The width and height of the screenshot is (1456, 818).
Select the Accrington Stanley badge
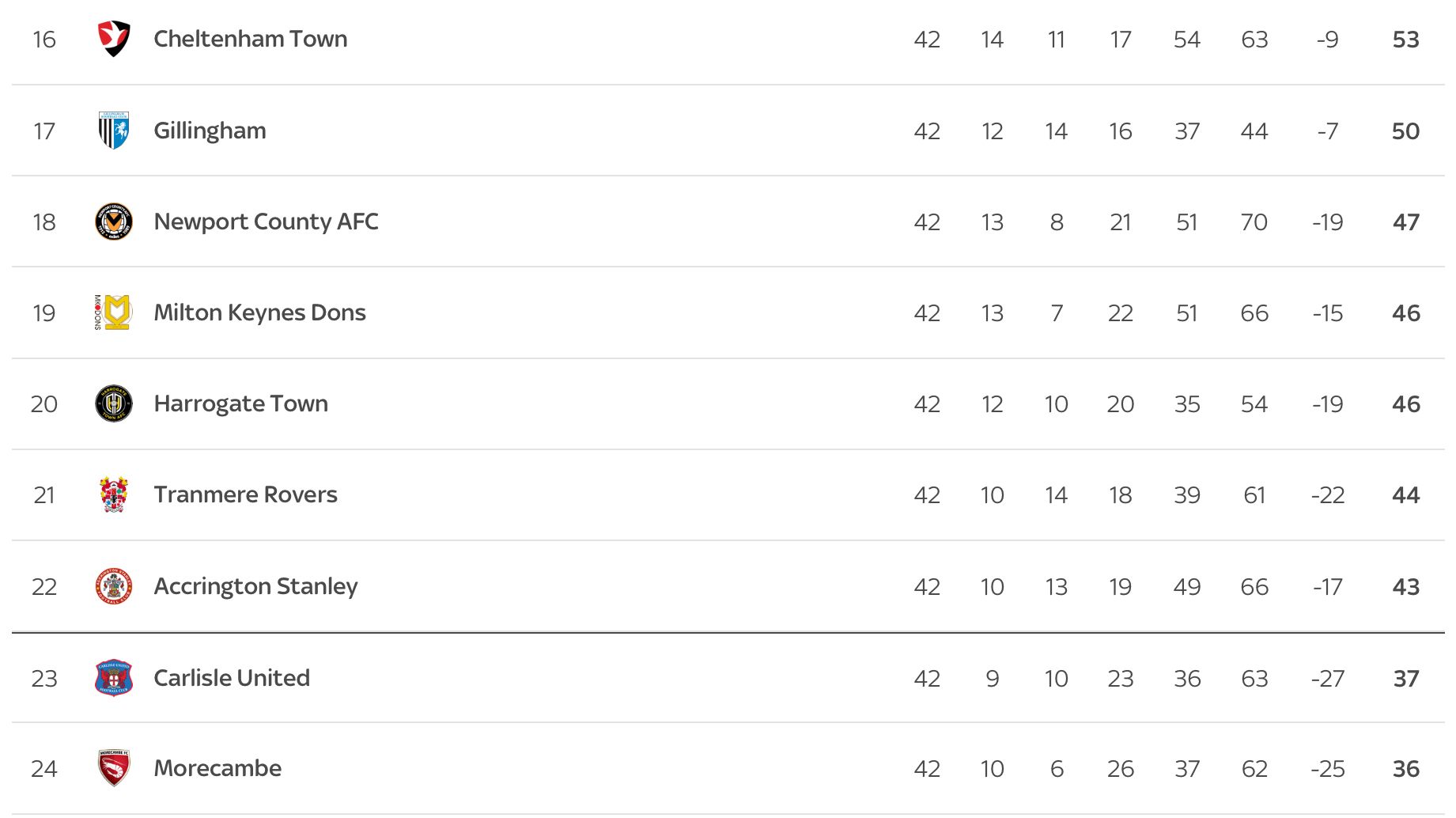click(x=113, y=586)
